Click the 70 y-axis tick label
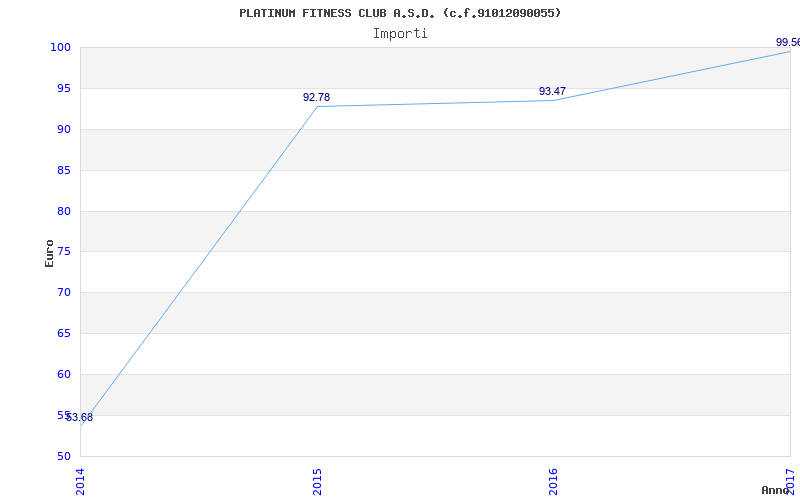 tap(63, 292)
